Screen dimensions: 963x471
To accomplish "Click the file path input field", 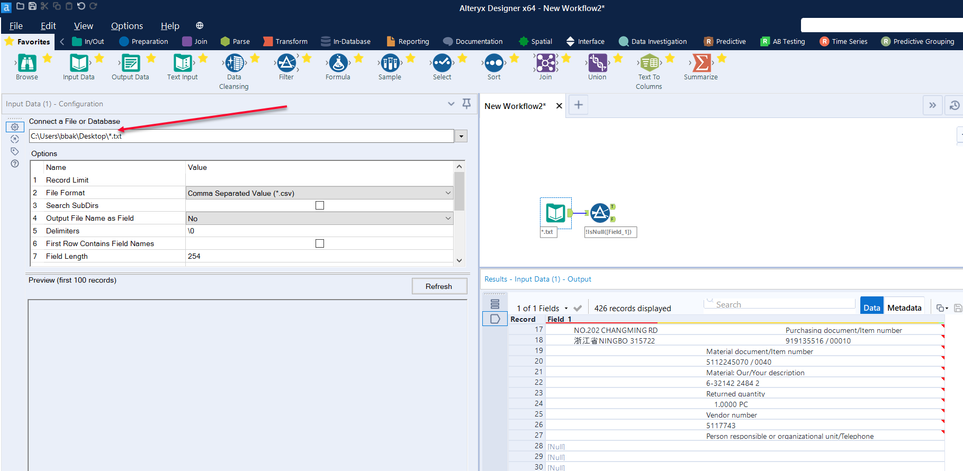I will (x=242, y=136).
